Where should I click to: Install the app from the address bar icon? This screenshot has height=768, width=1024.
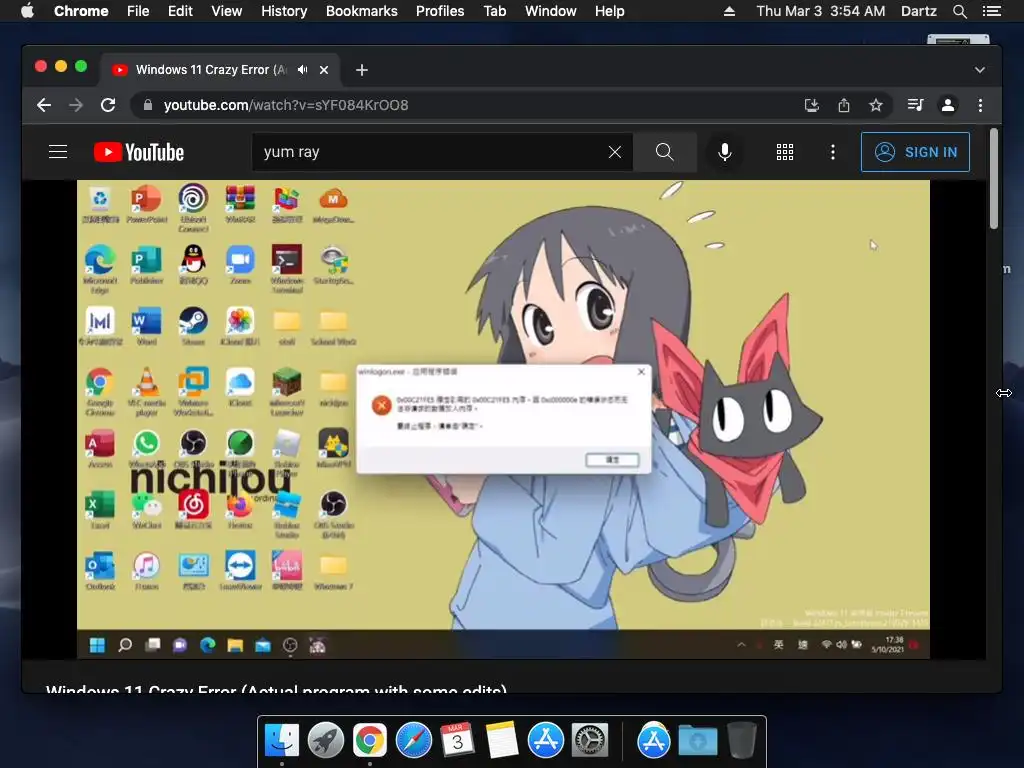tap(812, 105)
